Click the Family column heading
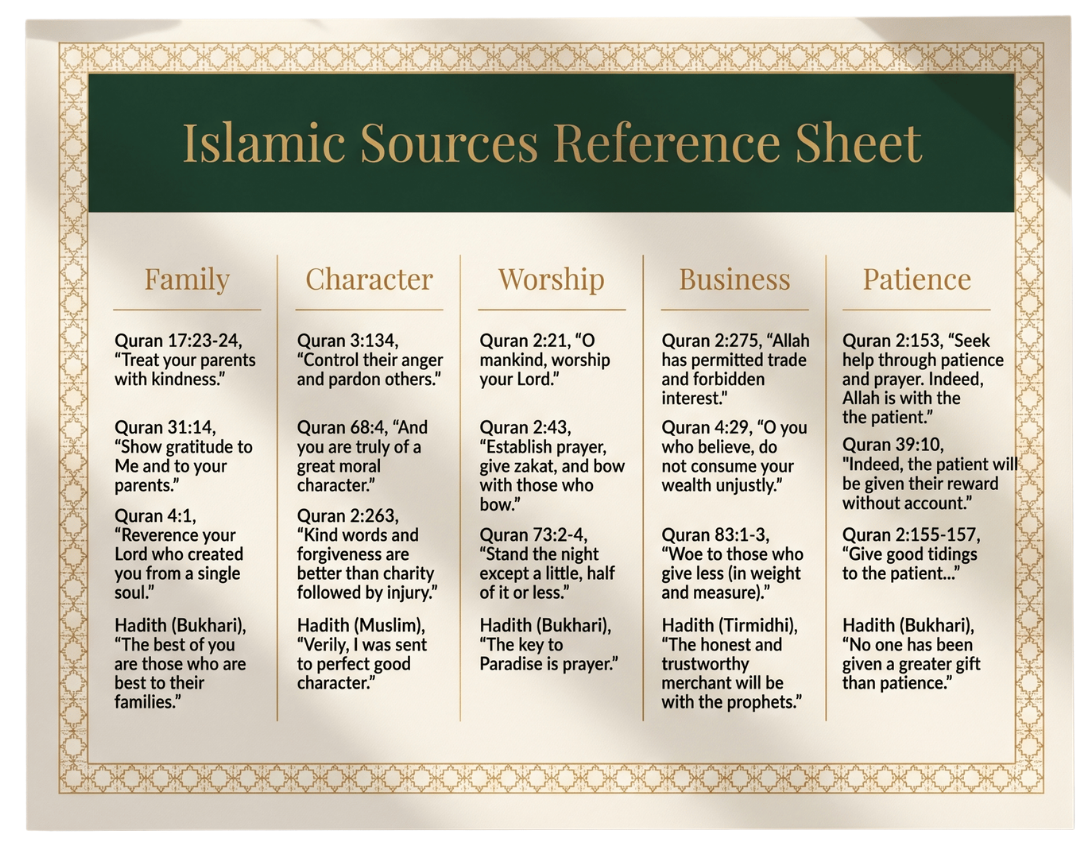Screen dimensions: 1092x843 (x=186, y=280)
